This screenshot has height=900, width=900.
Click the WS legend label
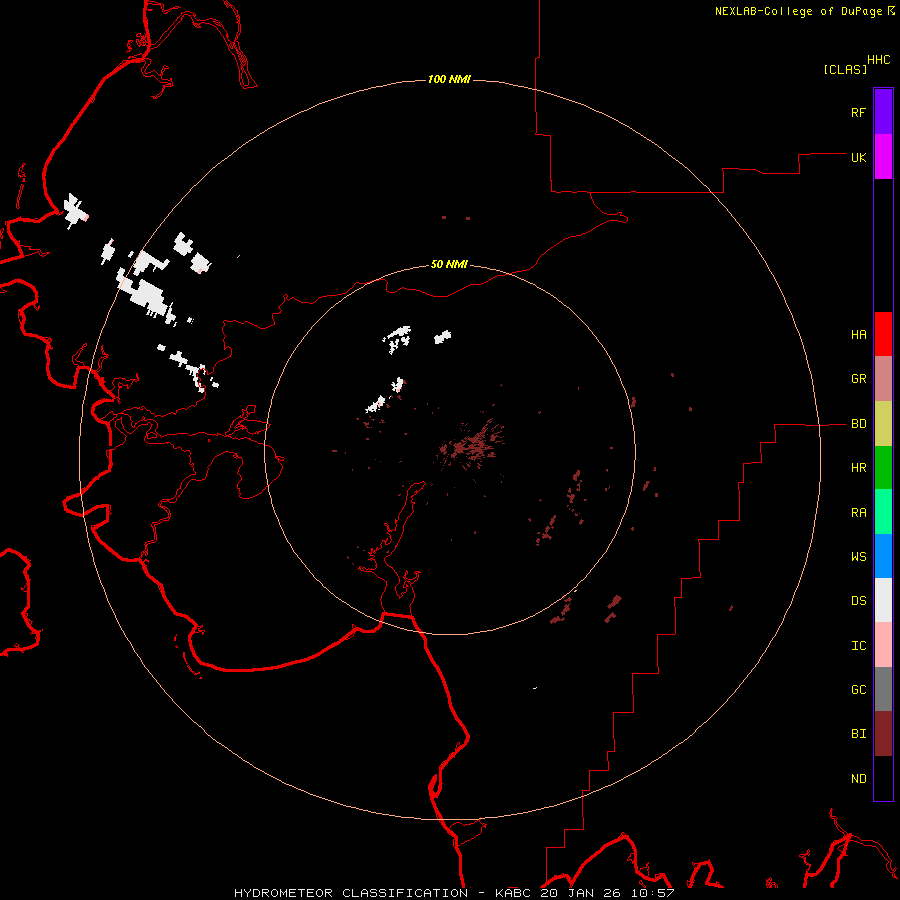point(858,556)
